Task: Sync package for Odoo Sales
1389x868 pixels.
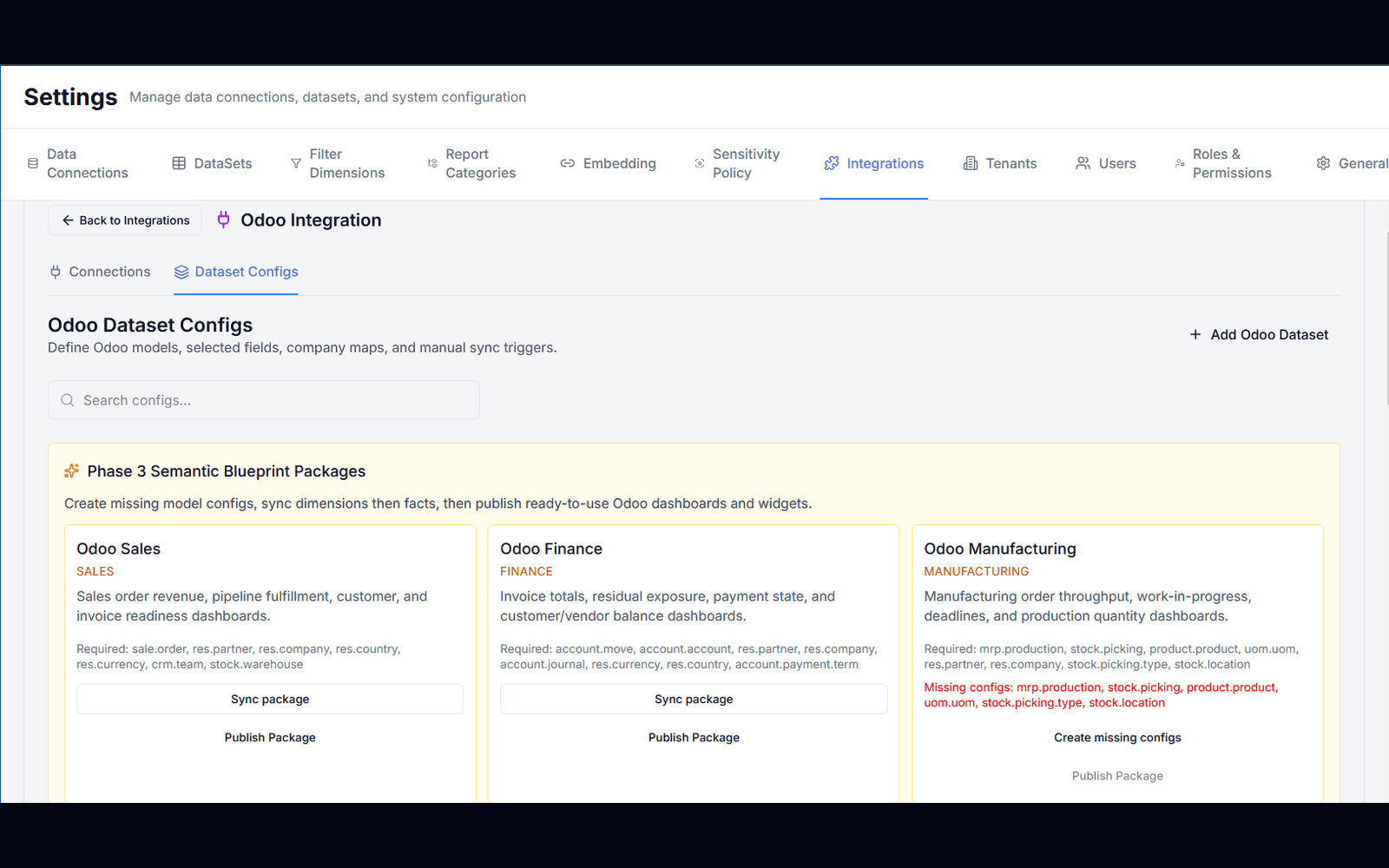Action: pyautogui.click(x=270, y=699)
